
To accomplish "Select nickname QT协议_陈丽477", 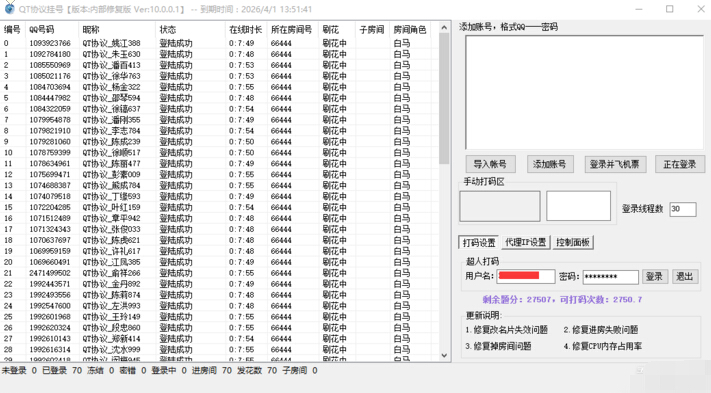I will pyautogui.click(x=112, y=164).
